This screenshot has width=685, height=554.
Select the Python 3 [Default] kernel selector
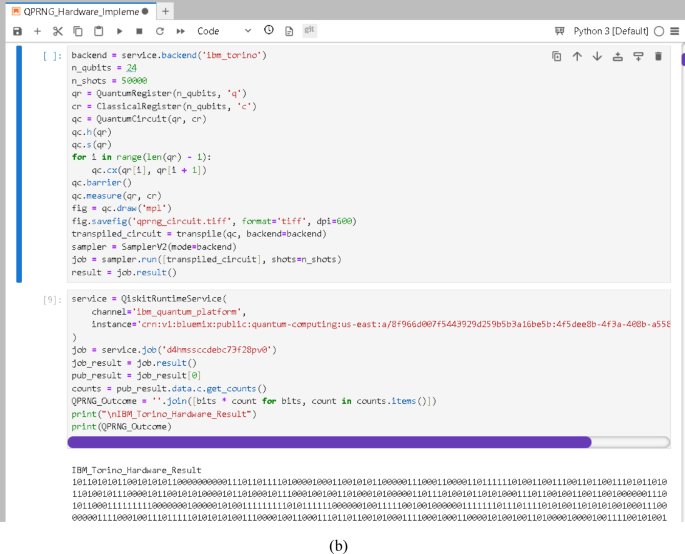[611, 31]
